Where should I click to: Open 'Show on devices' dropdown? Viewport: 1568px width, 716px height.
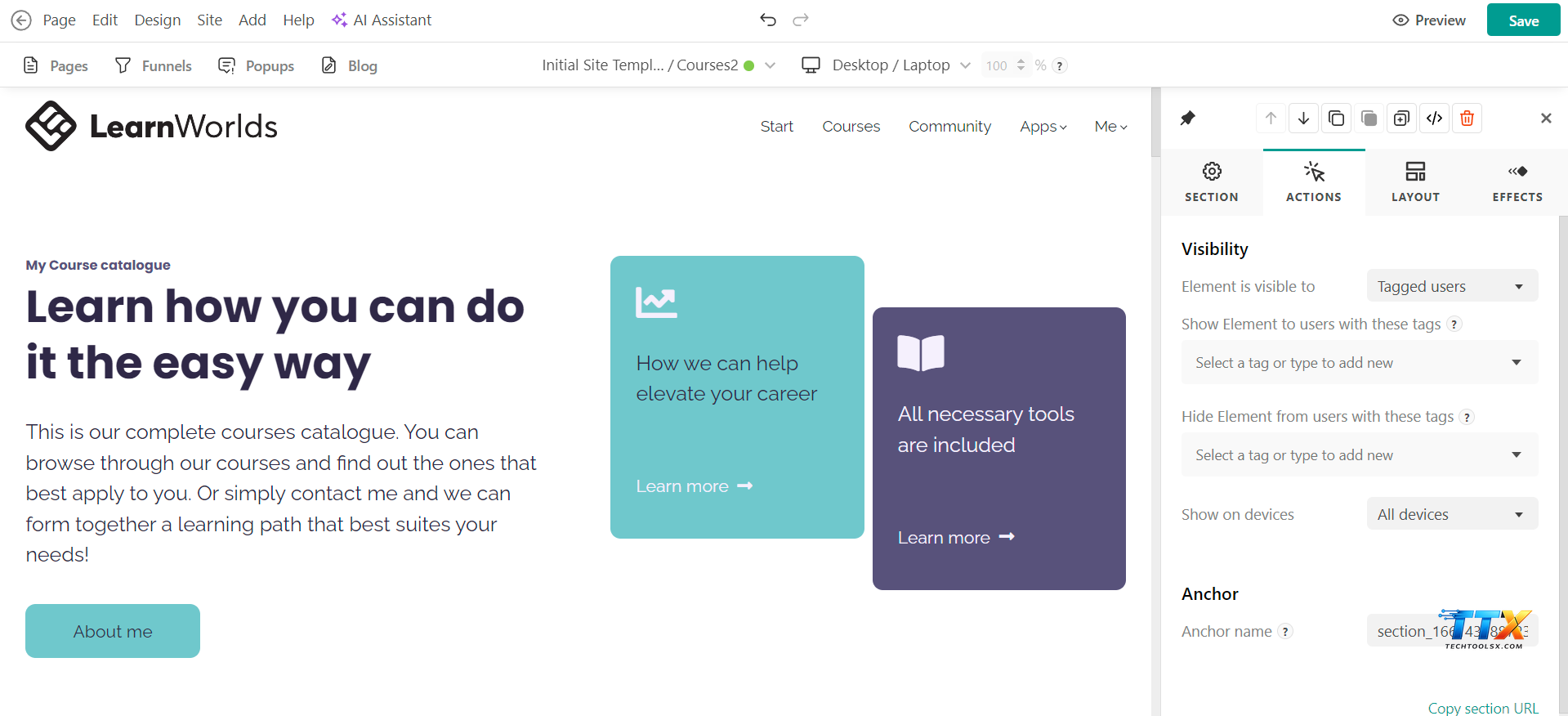[x=1452, y=514]
